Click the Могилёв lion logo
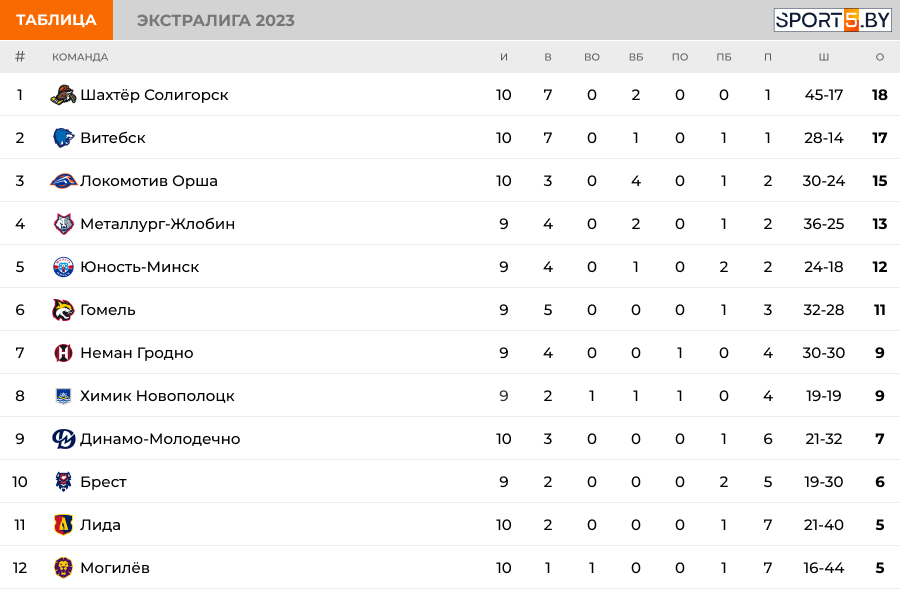This screenshot has width=900, height=589. tap(63, 568)
